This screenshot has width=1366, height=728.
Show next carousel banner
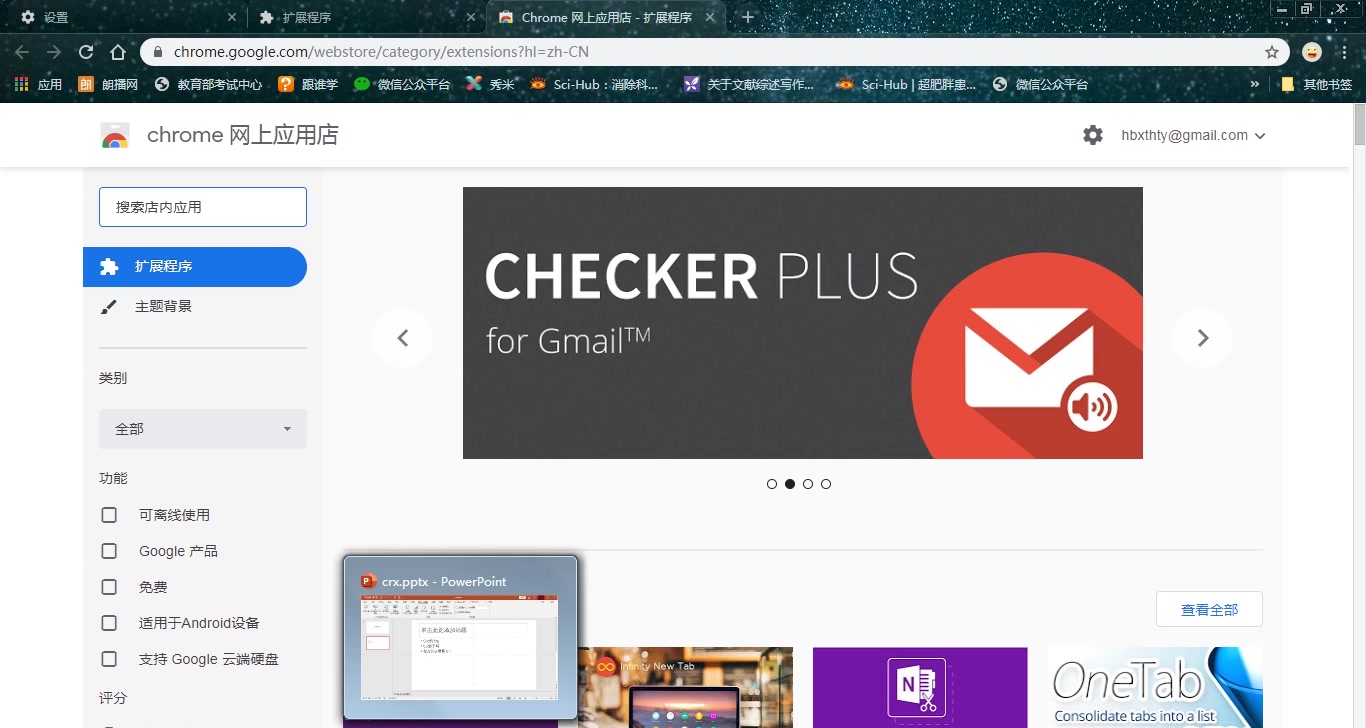tap(1203, 338)
